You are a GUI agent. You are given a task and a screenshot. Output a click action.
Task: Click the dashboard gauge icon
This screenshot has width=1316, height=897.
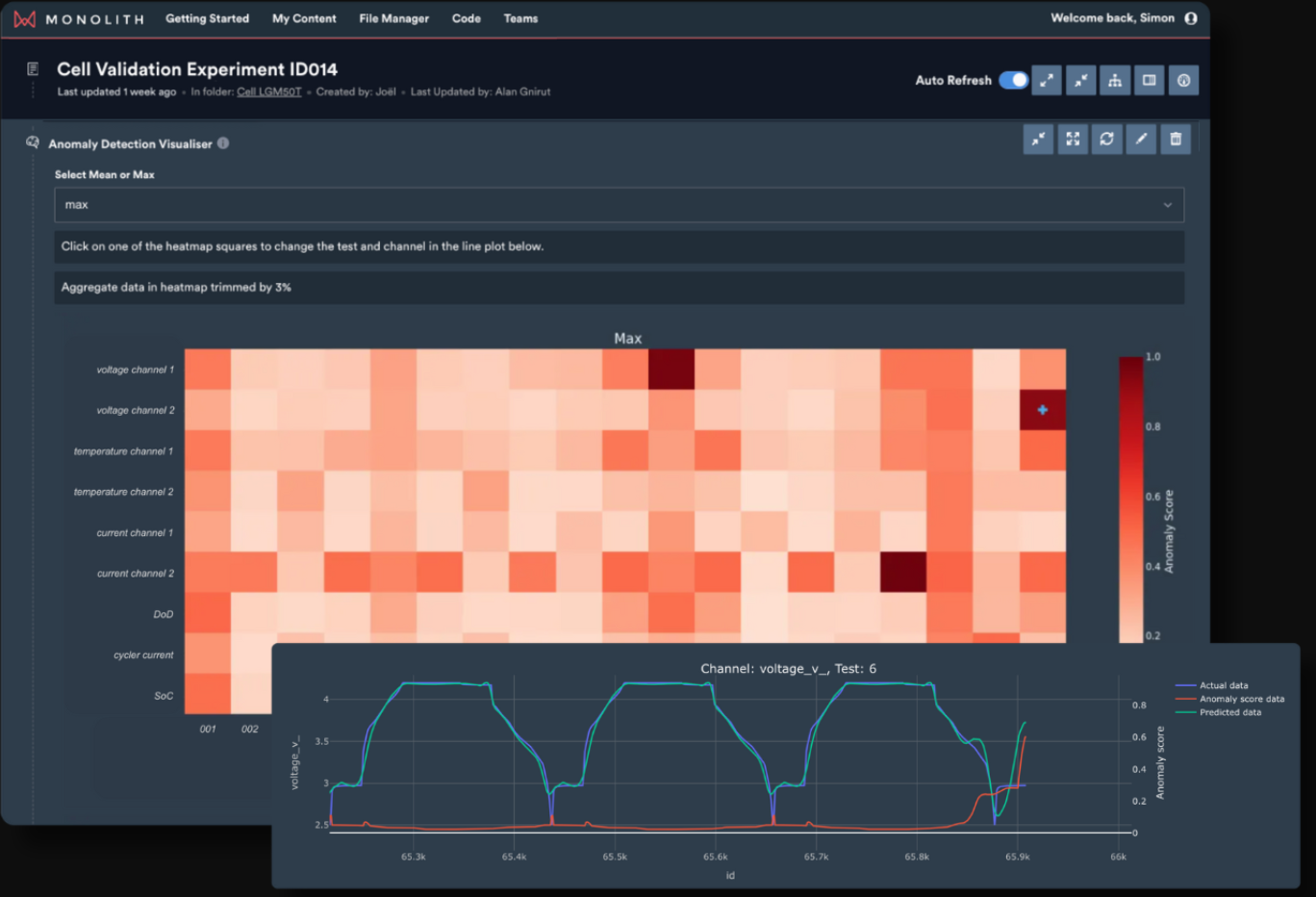coord(1183,81)
